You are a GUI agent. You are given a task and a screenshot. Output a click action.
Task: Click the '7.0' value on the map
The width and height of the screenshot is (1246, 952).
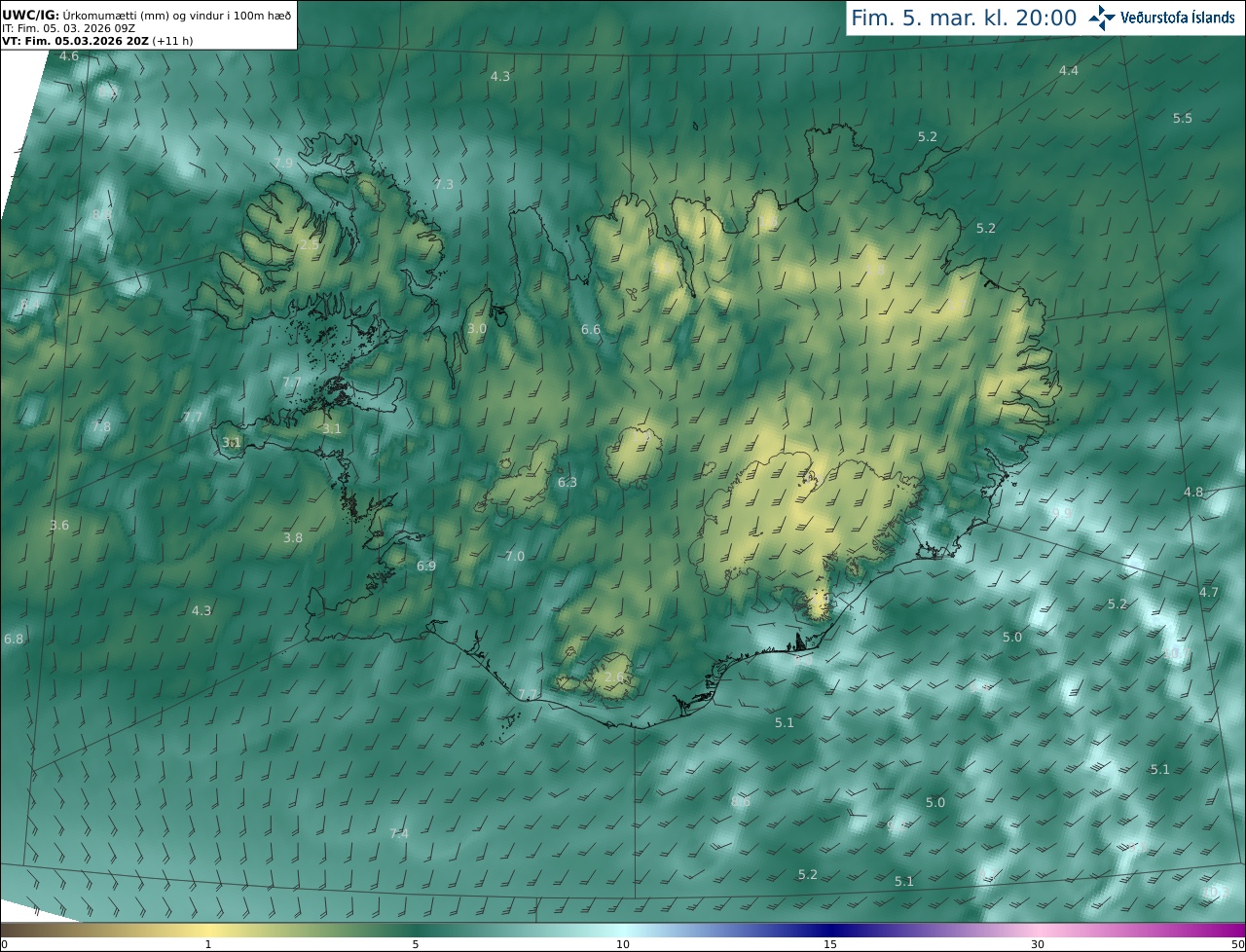pos(515,556)
